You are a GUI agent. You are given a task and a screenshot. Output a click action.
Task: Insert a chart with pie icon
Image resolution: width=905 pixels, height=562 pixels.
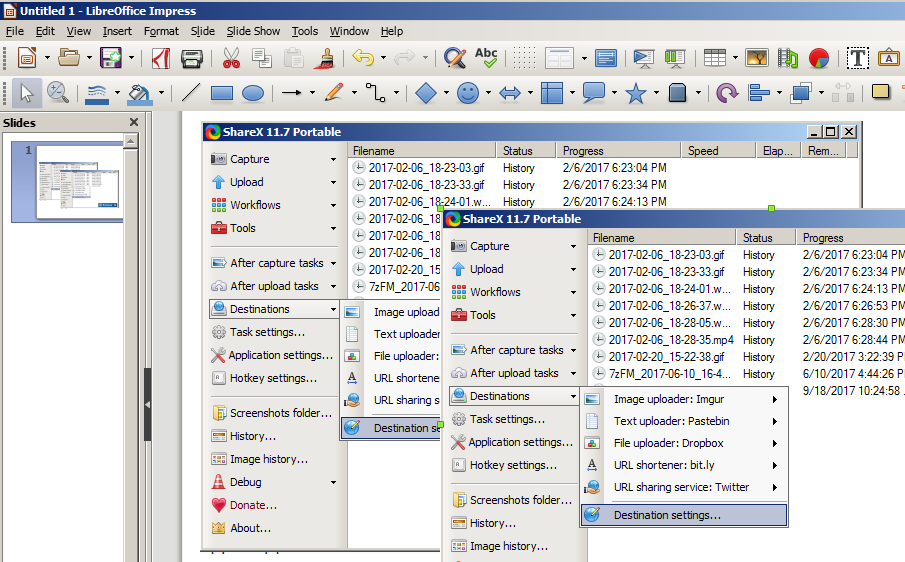(x=818, y=58)
